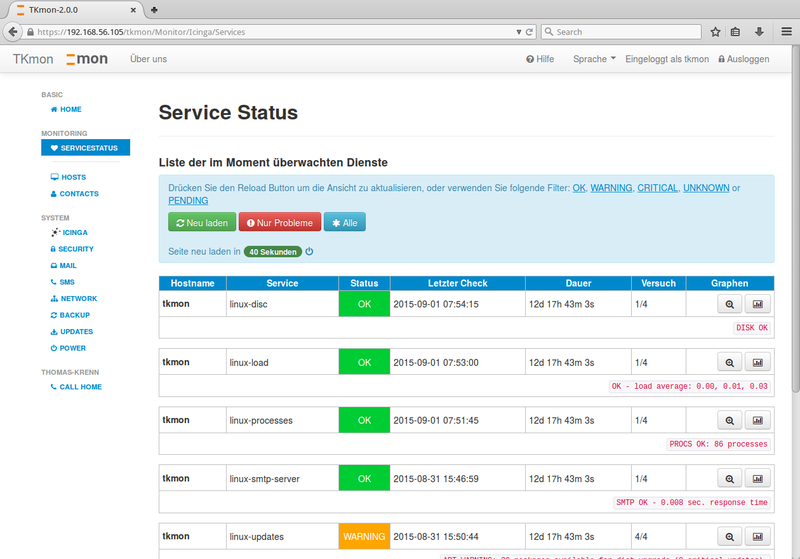Screen dimensions: 800x559
Task: Open the downloads arrow icon
Action: point(759,32)
